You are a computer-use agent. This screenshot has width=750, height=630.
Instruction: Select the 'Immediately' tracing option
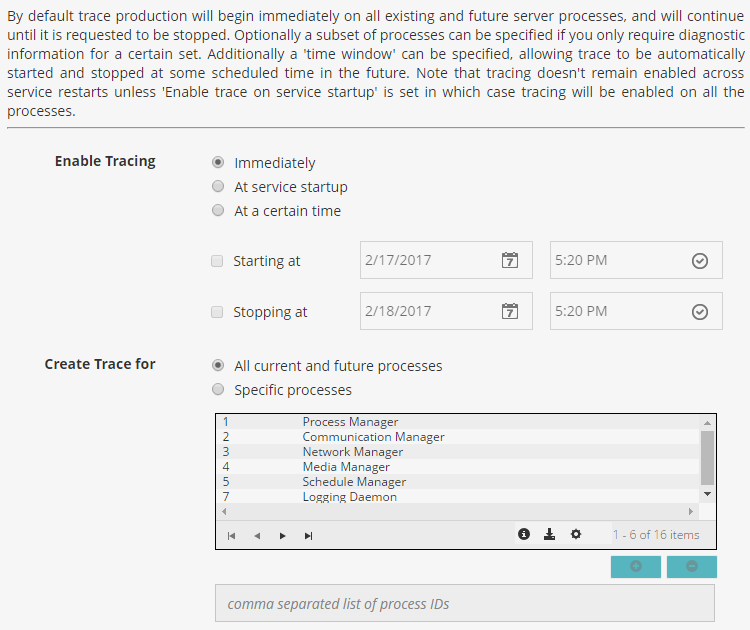click(218, 163)
